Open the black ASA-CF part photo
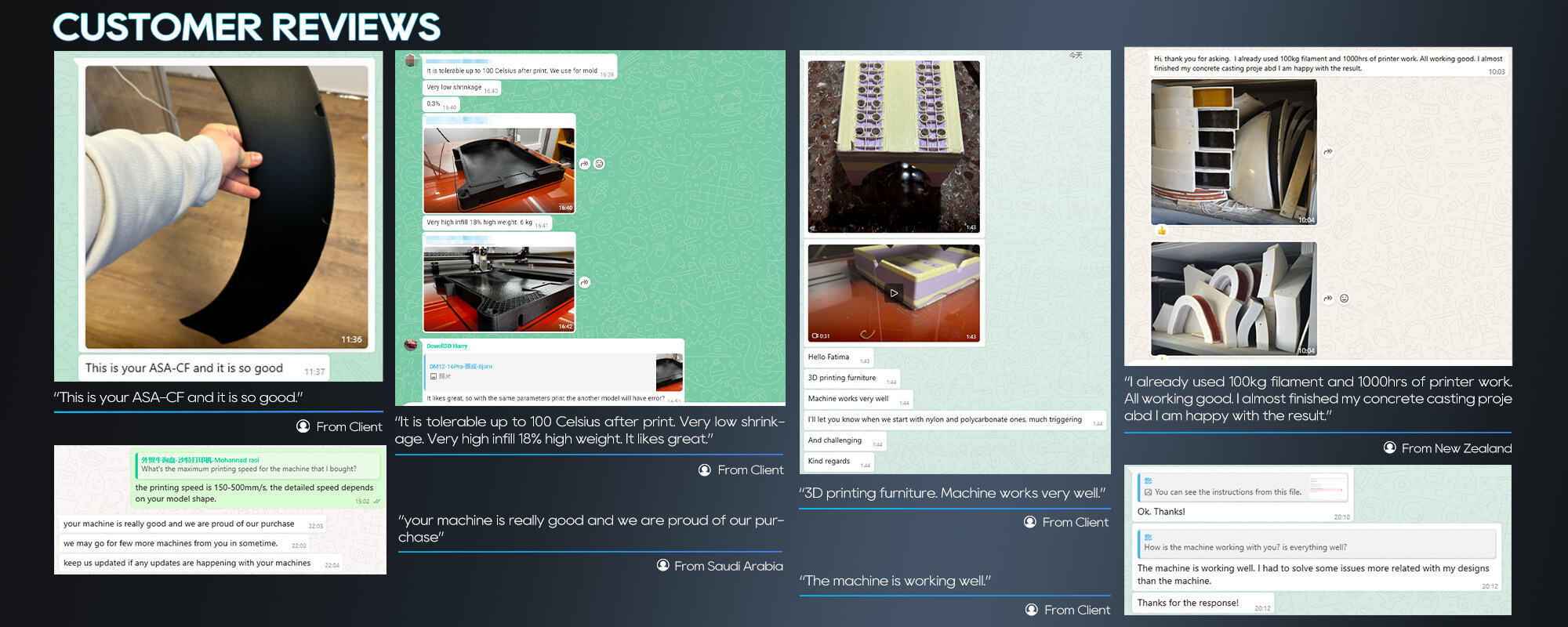This screenshot has width=1568, height=627. point(227,206)
